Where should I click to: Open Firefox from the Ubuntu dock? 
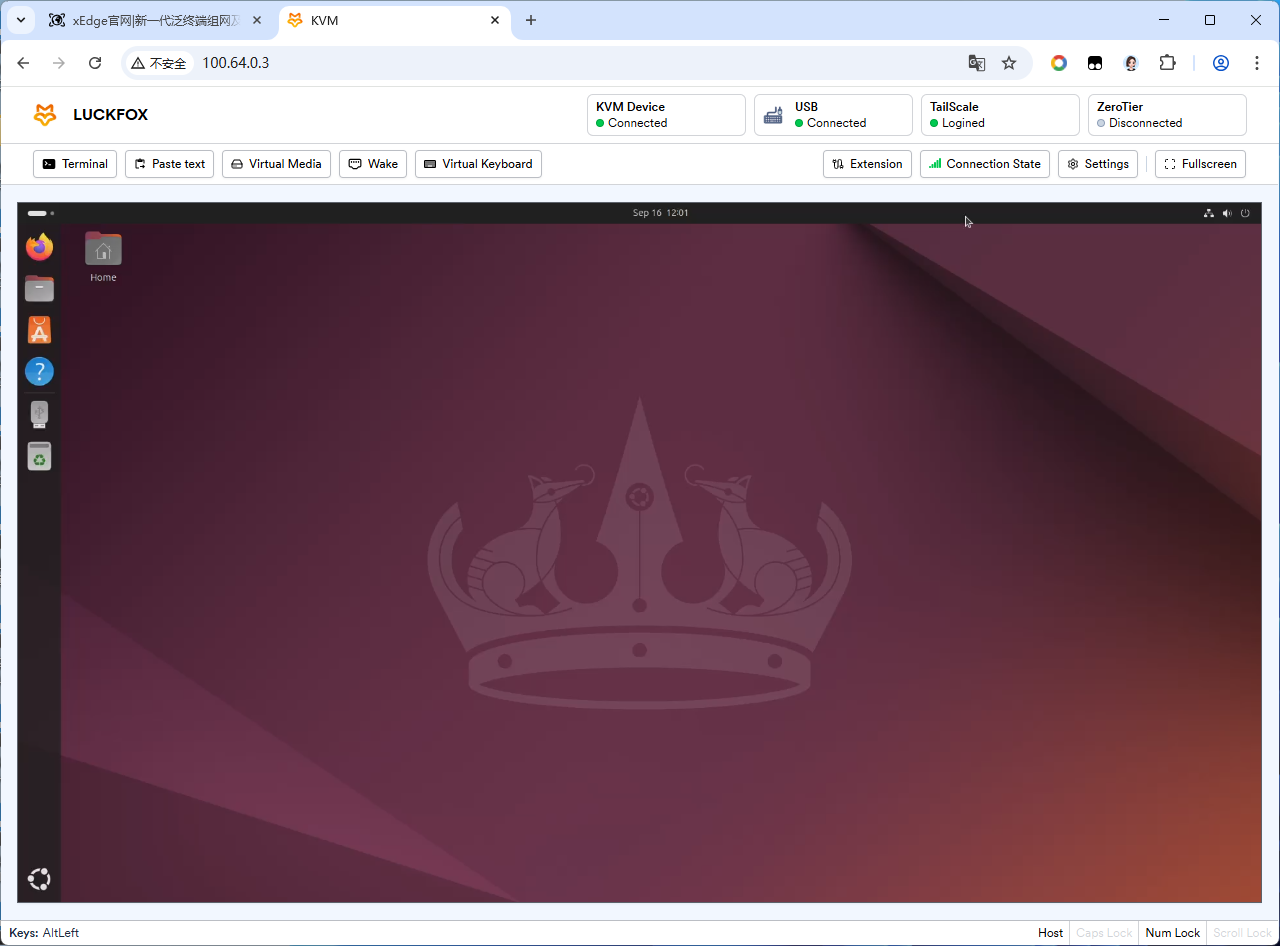pos(39,247)
